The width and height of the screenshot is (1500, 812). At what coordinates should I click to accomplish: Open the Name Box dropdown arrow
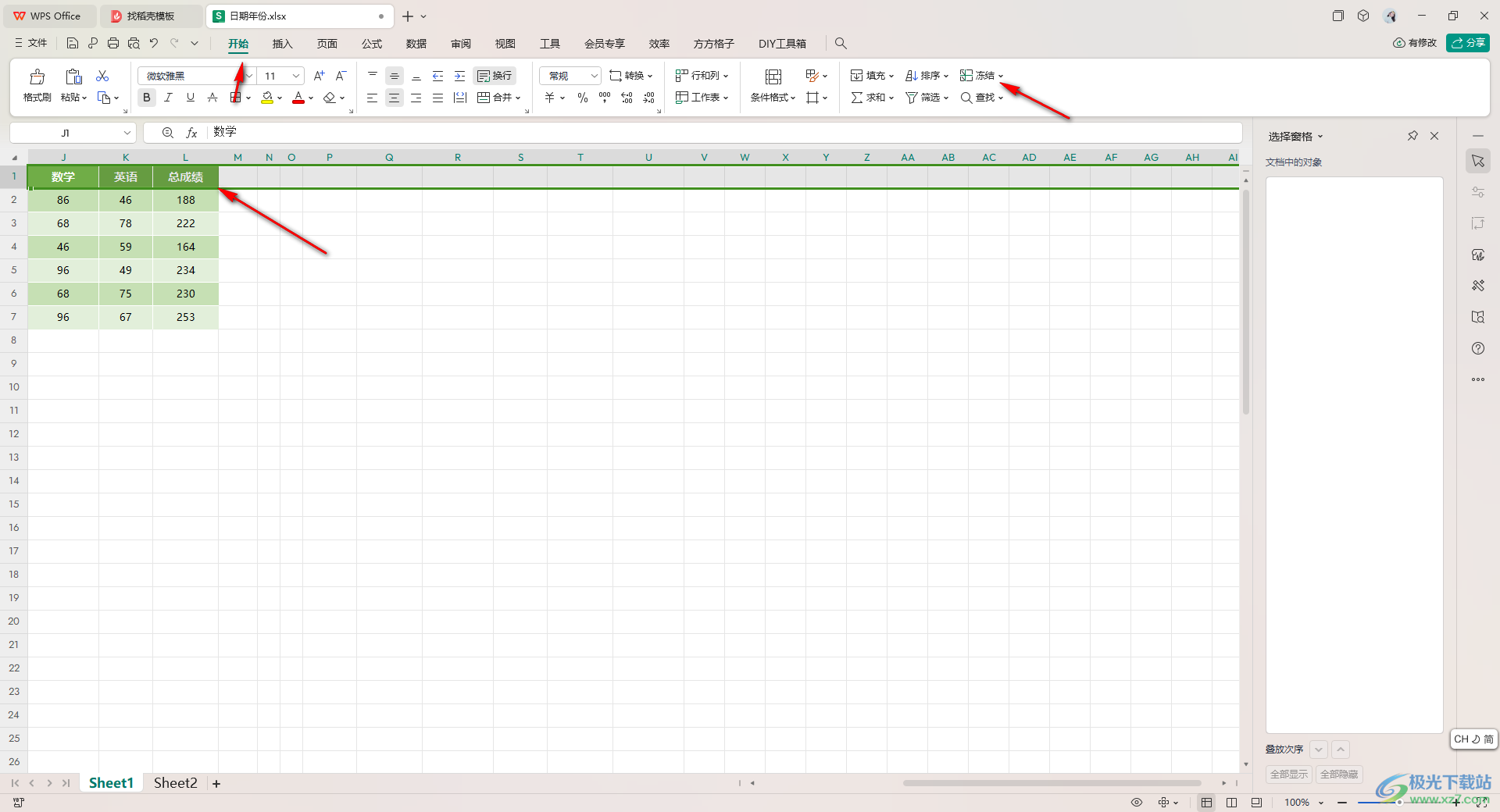click(127, 133)
